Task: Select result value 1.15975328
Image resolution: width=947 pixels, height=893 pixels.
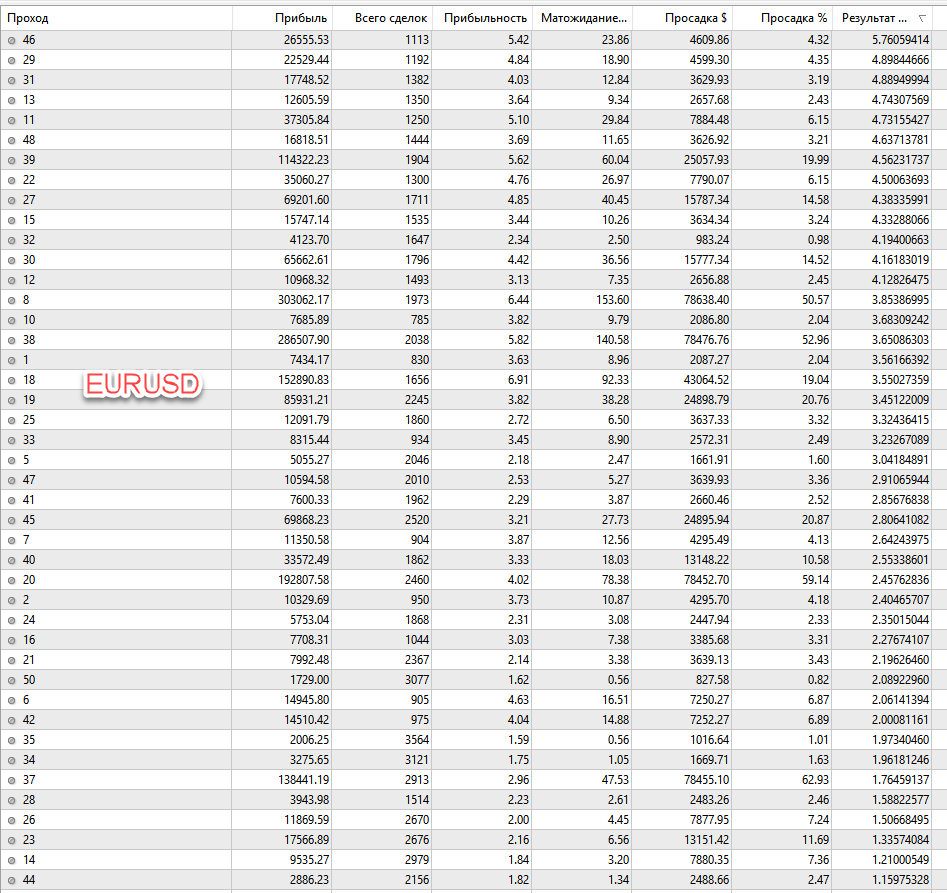Action: [900, 880]
